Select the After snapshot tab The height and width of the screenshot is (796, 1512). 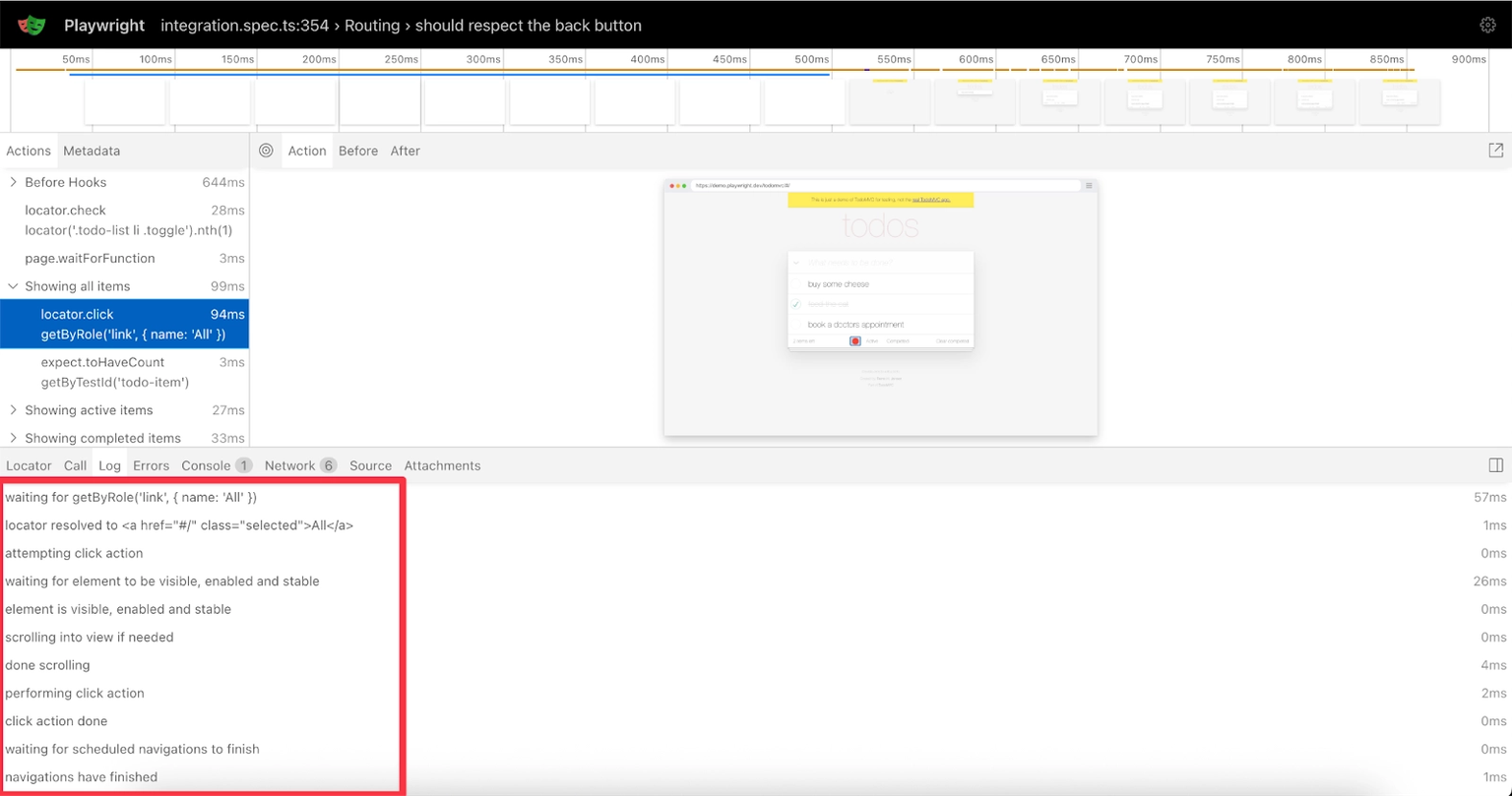tap(406, 151)
